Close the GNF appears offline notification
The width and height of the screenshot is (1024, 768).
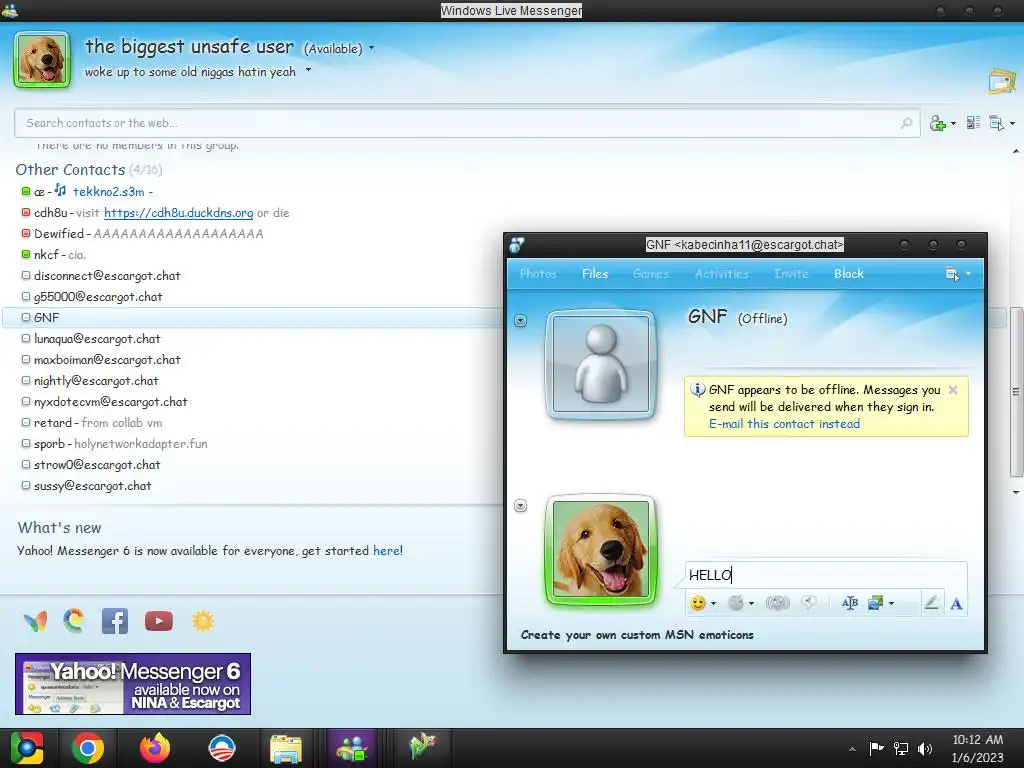(x=953, y=390)
